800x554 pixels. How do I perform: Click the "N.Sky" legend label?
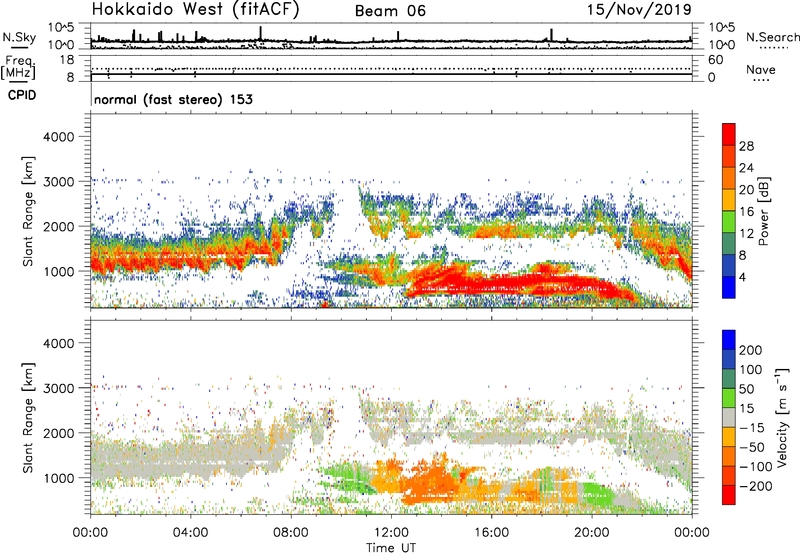pos(19,37)
